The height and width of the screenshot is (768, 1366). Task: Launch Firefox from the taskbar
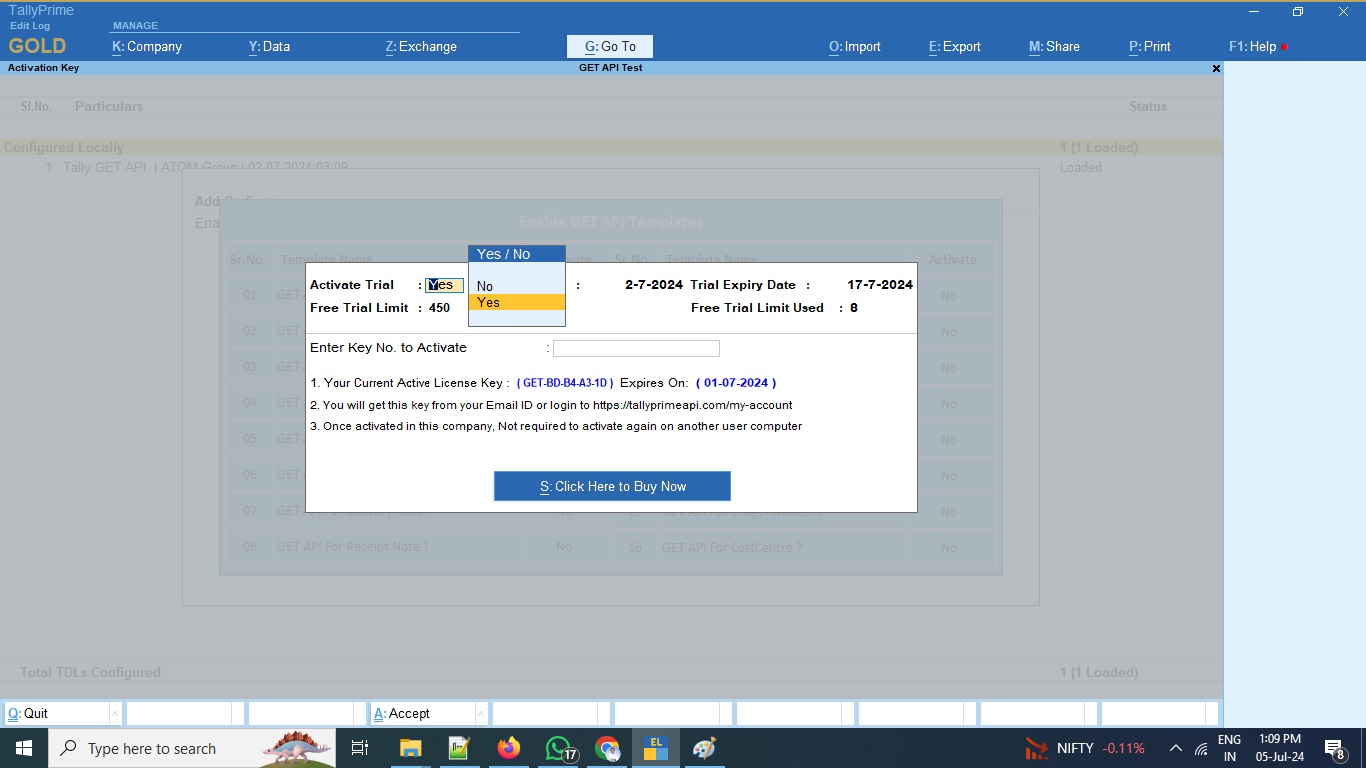click(x=509, y=748)
